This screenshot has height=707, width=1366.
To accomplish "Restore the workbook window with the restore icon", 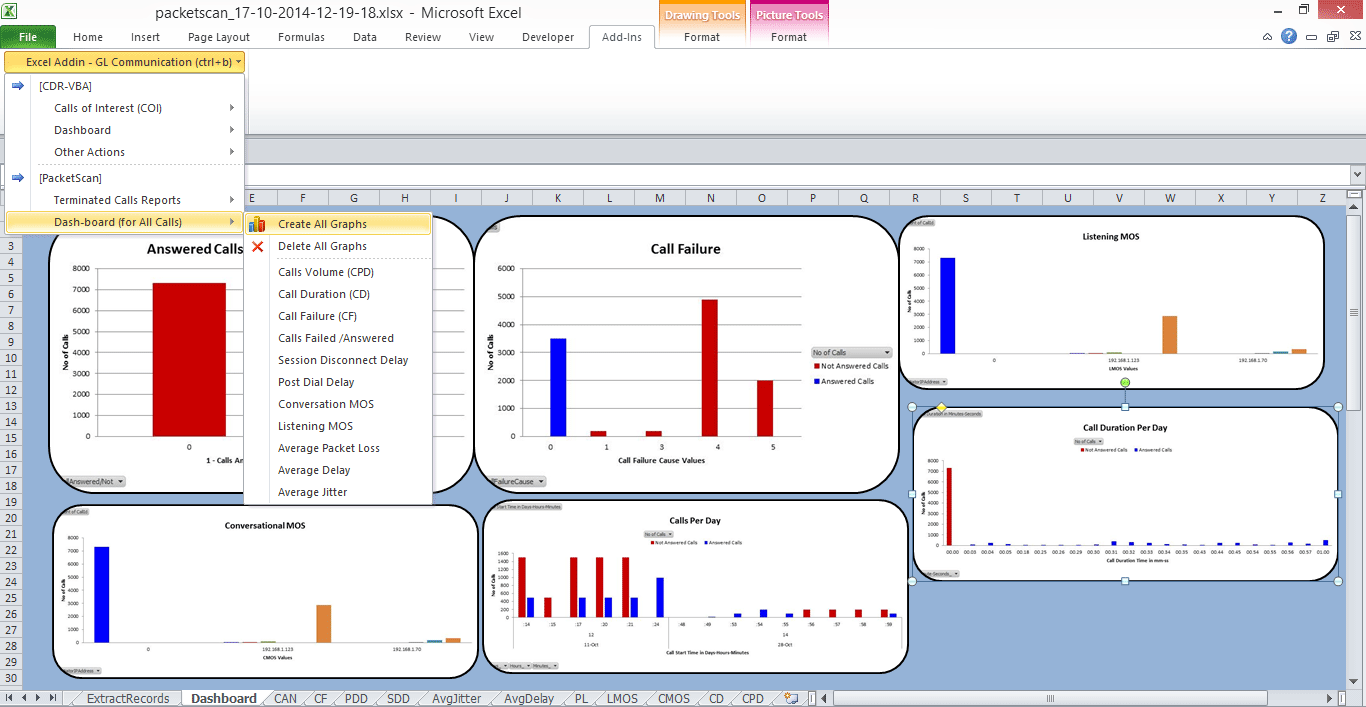I will tap(1333, 37).
